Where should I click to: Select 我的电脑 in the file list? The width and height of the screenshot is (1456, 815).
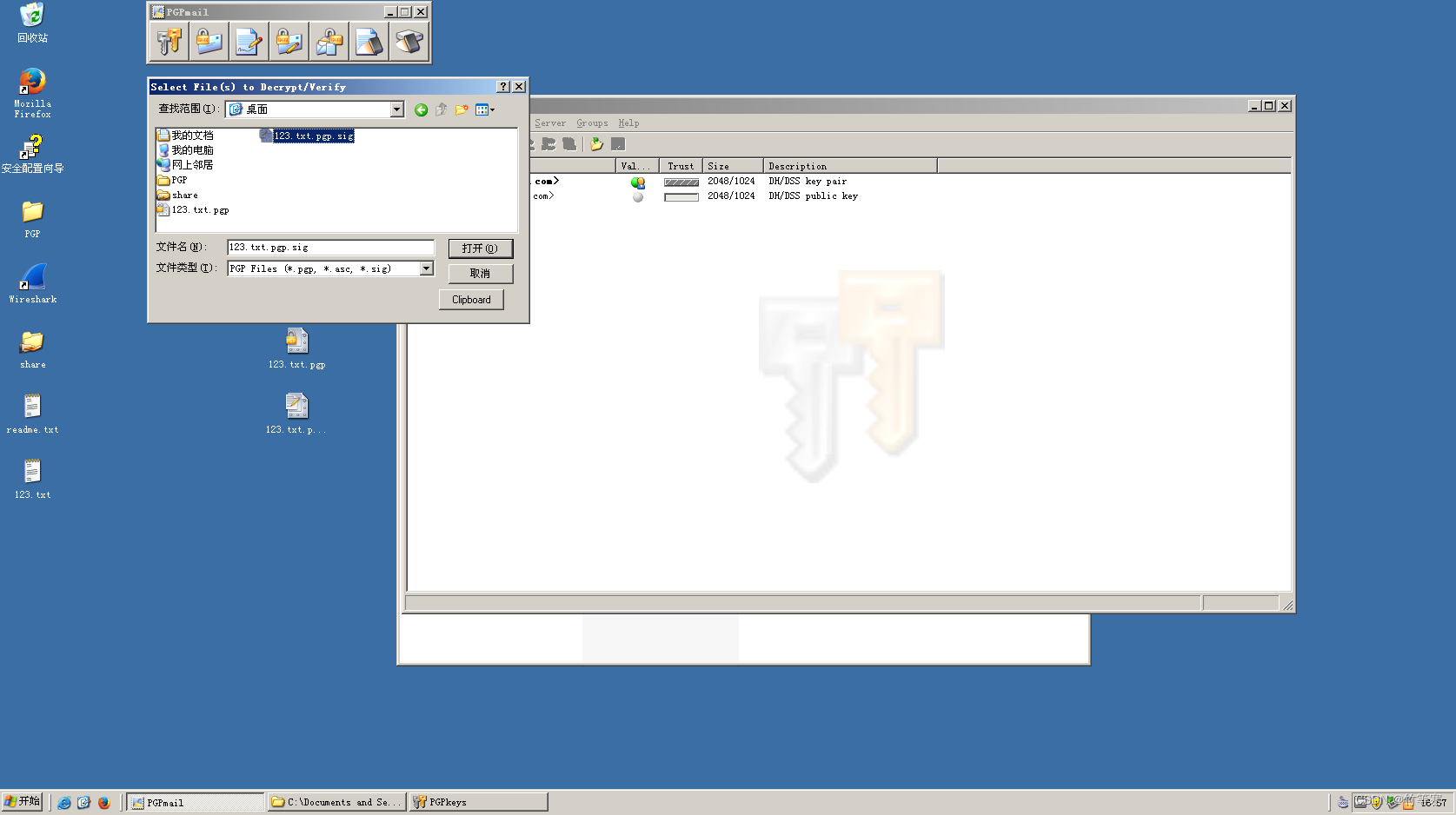coord(185,150)
